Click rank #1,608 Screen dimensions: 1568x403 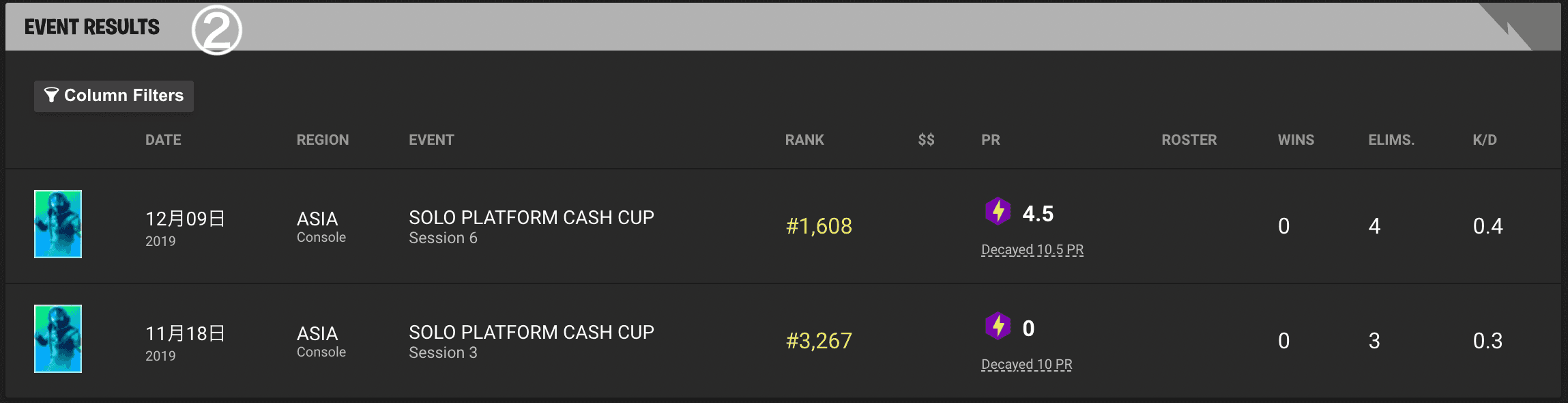[819, 226]
